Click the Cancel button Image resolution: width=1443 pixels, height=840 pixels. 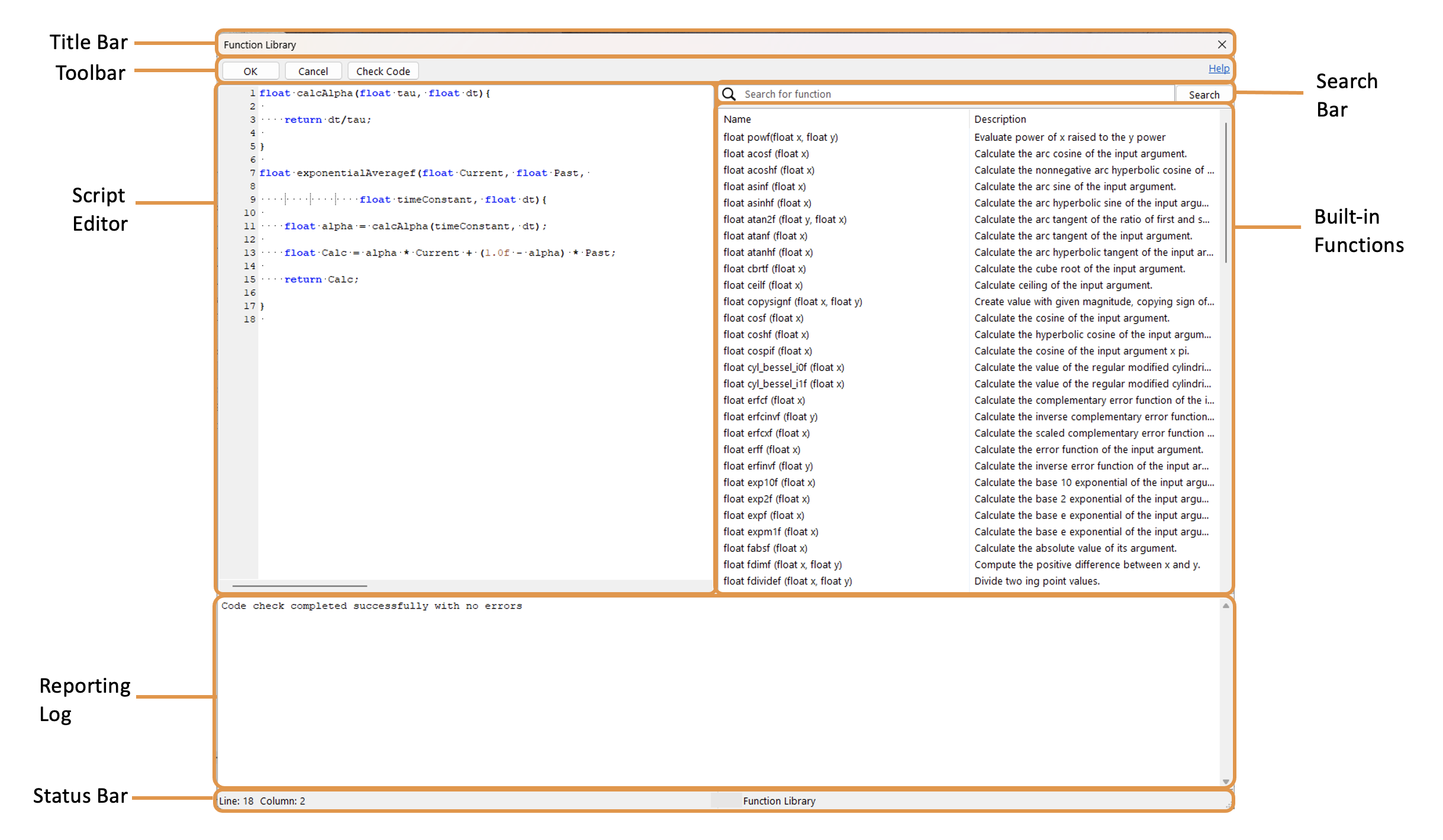coord(313,70)
